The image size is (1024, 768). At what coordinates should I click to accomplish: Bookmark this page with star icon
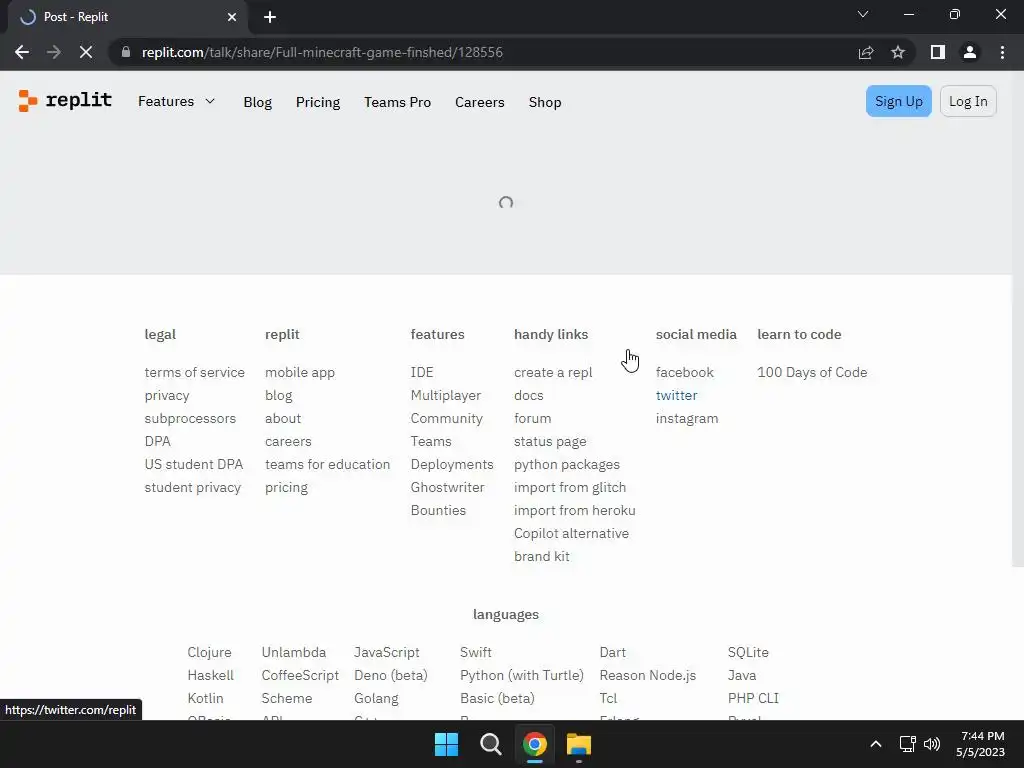click(898, 52)
